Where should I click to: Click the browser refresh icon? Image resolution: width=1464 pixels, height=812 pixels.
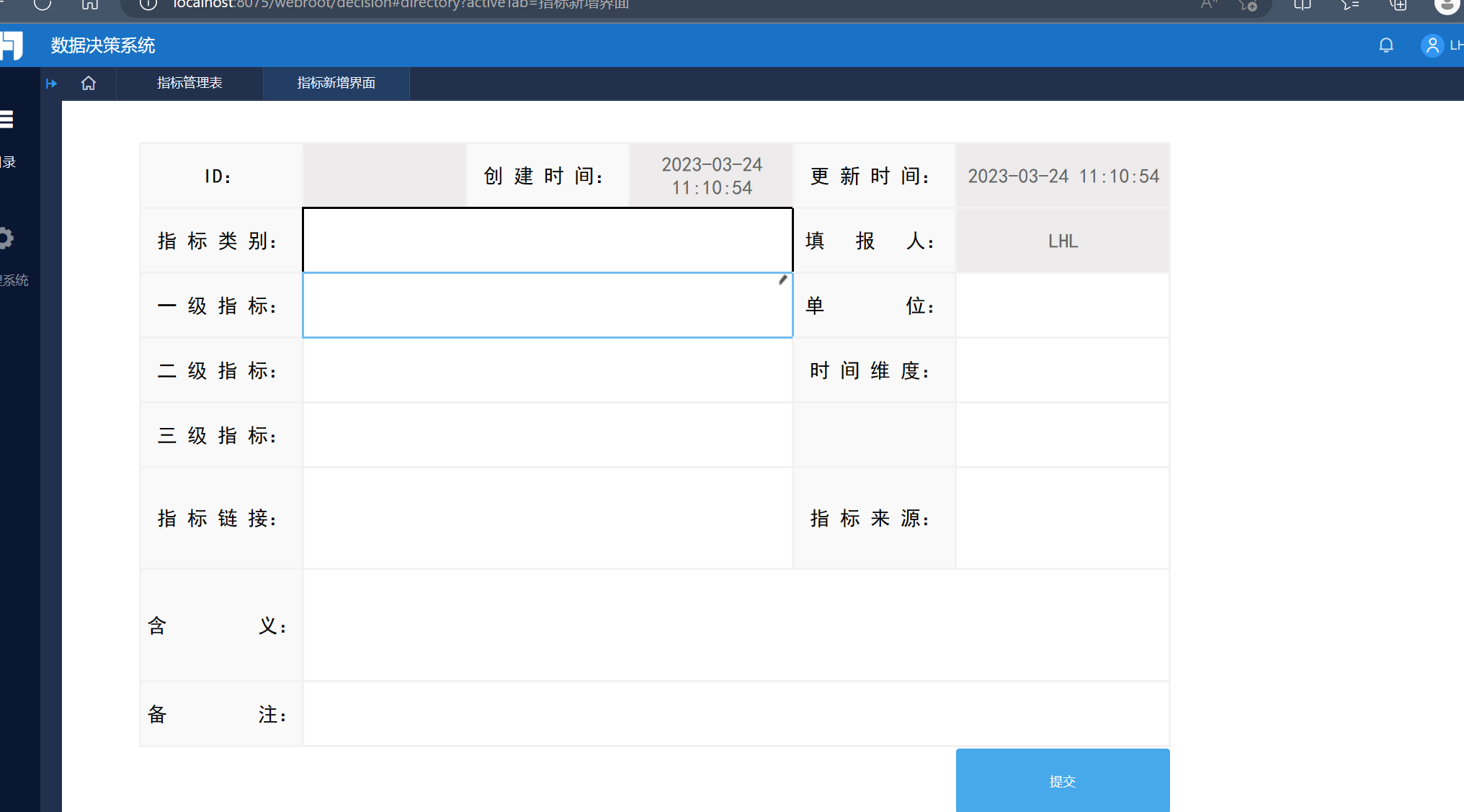43,4
